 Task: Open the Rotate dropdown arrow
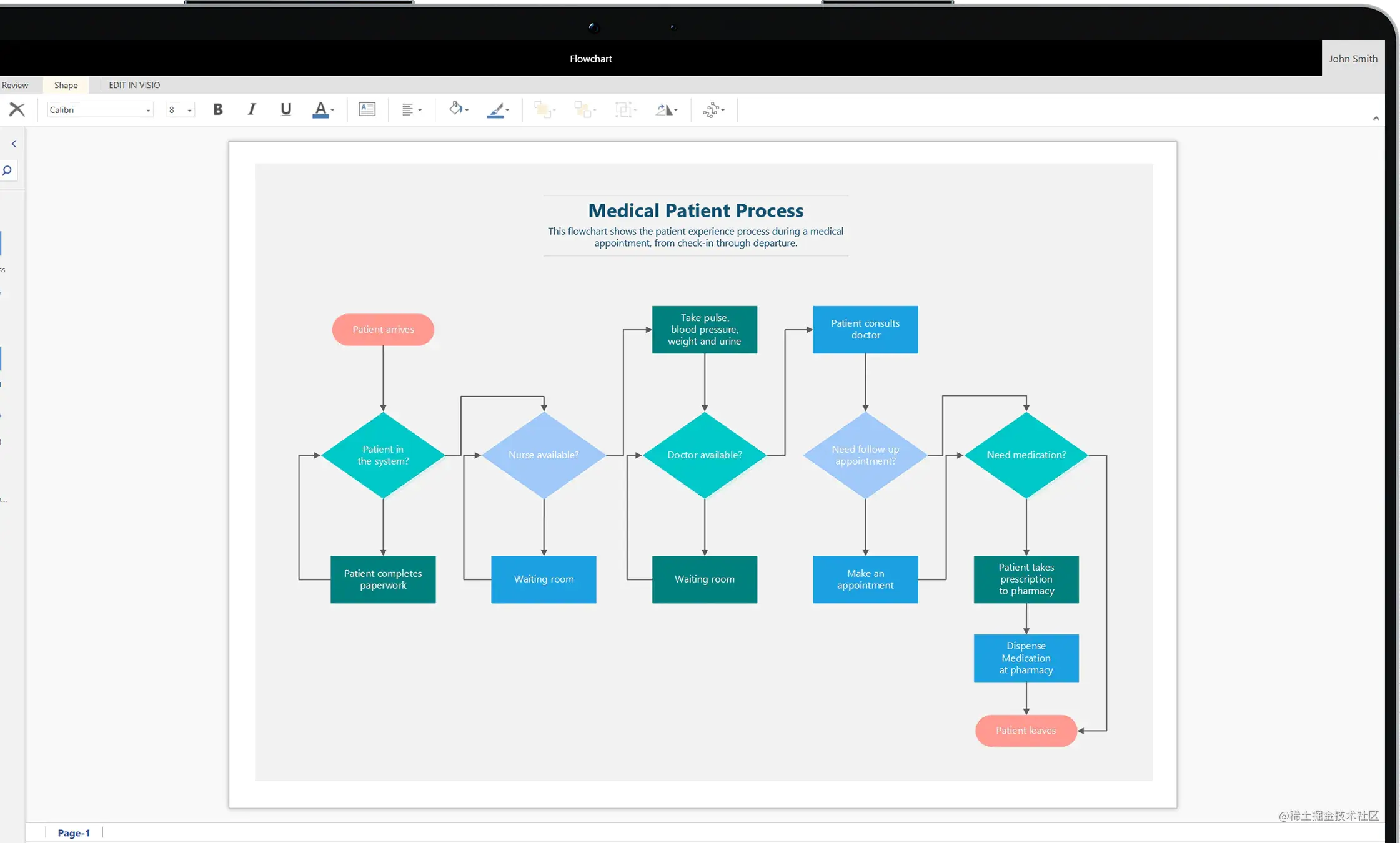pos(676,111)
